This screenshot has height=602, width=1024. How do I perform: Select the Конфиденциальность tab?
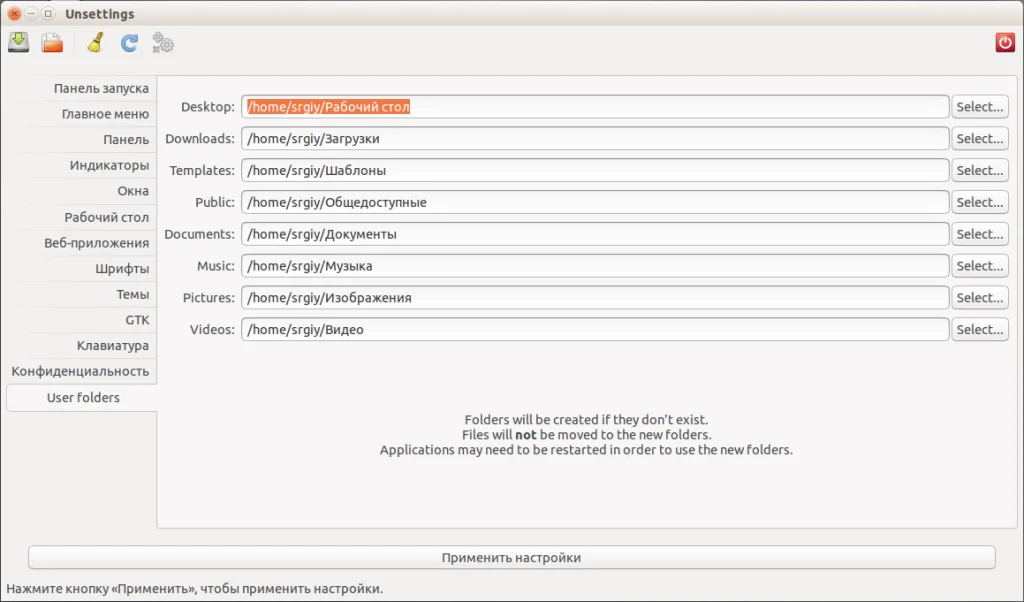pyautogui.click(x=82, y=371)
